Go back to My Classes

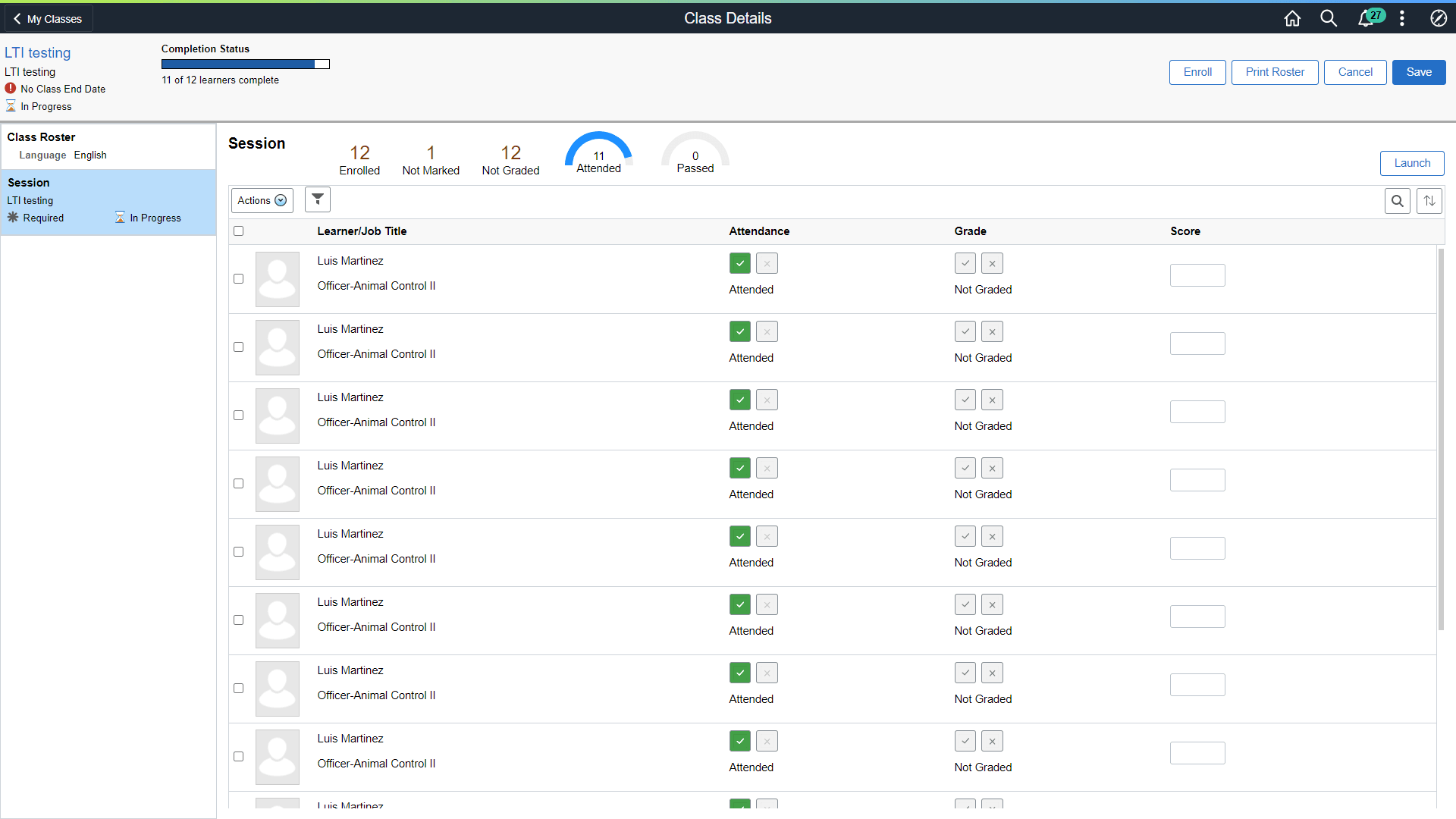(48, 19)
